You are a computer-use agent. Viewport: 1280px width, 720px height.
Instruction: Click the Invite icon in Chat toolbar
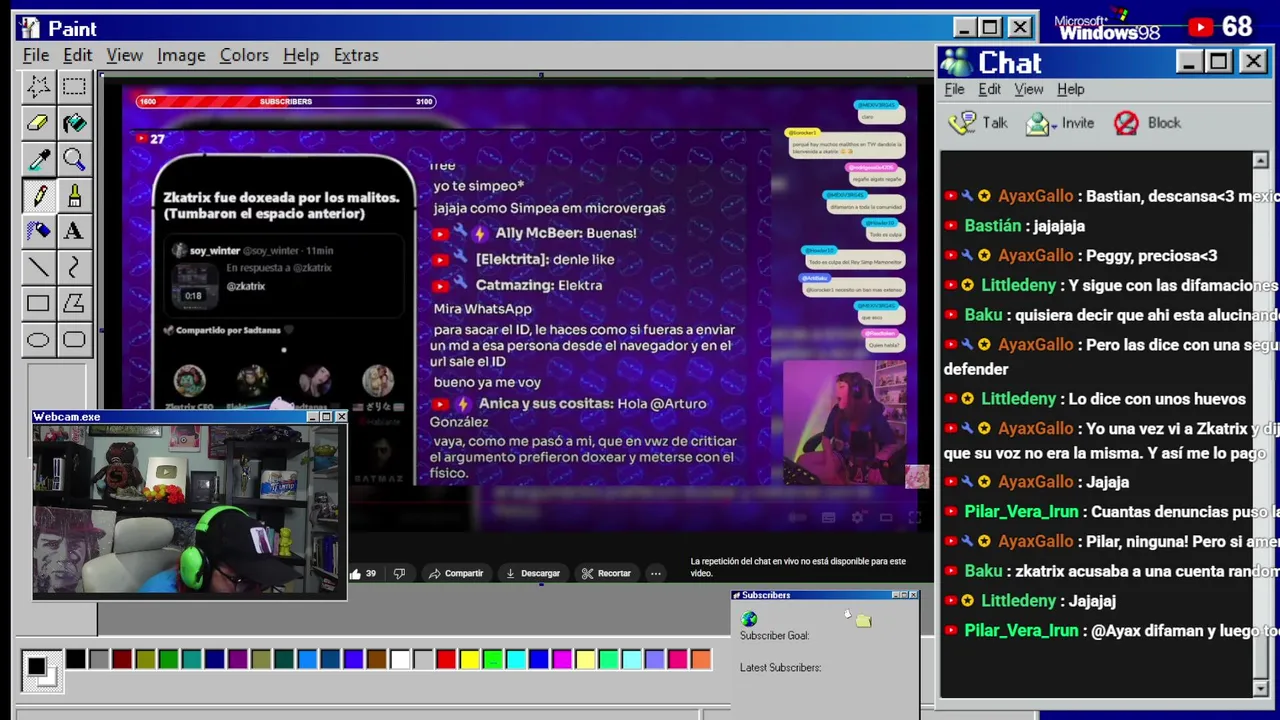(1037, 123)
